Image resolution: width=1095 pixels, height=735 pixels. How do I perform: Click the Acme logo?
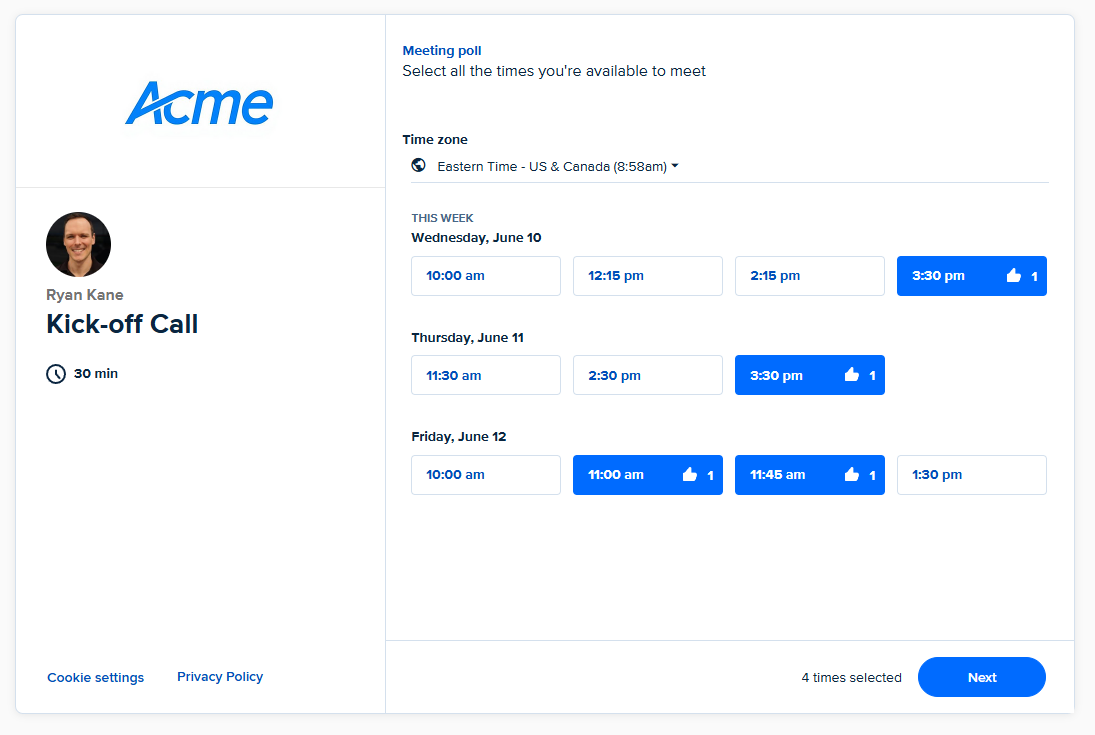[199, 103]
